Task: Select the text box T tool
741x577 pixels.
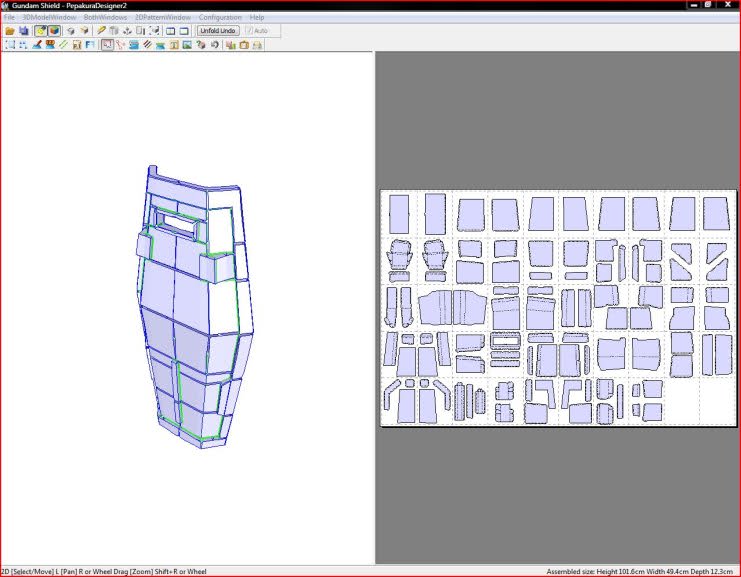Action: coord(174,45)
